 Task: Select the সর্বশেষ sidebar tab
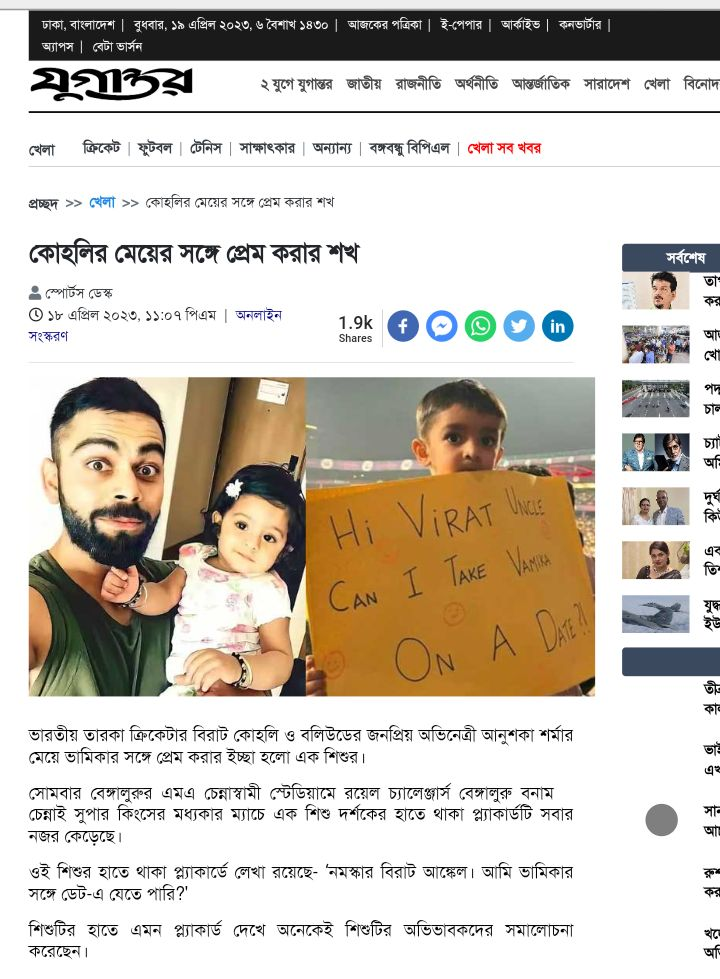pyautogui.click(x=685, y=257)
